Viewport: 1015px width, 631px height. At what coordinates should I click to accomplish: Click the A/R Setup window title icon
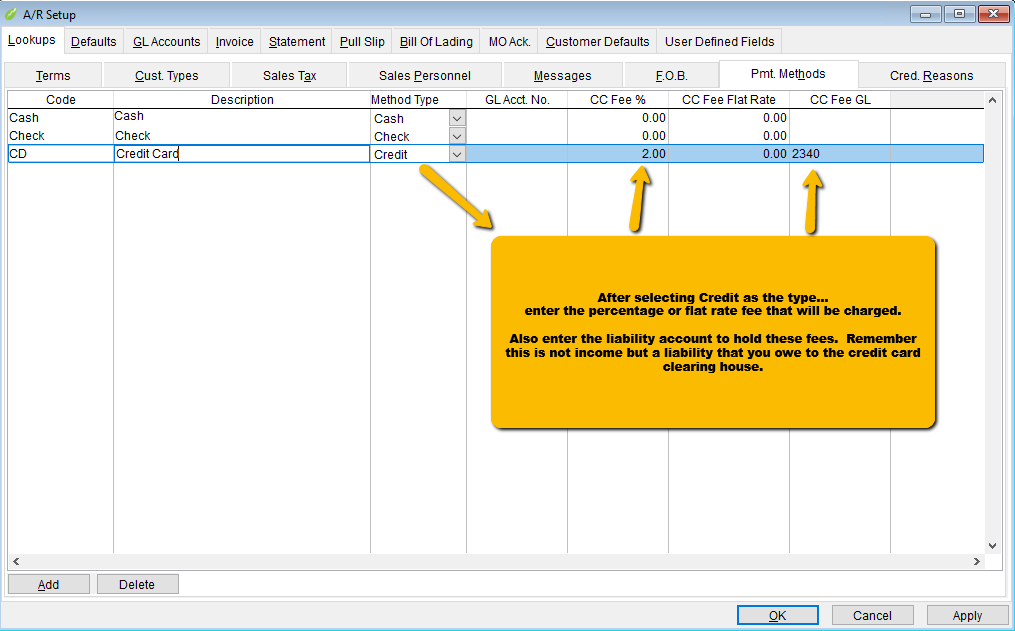tap(10, 14)
